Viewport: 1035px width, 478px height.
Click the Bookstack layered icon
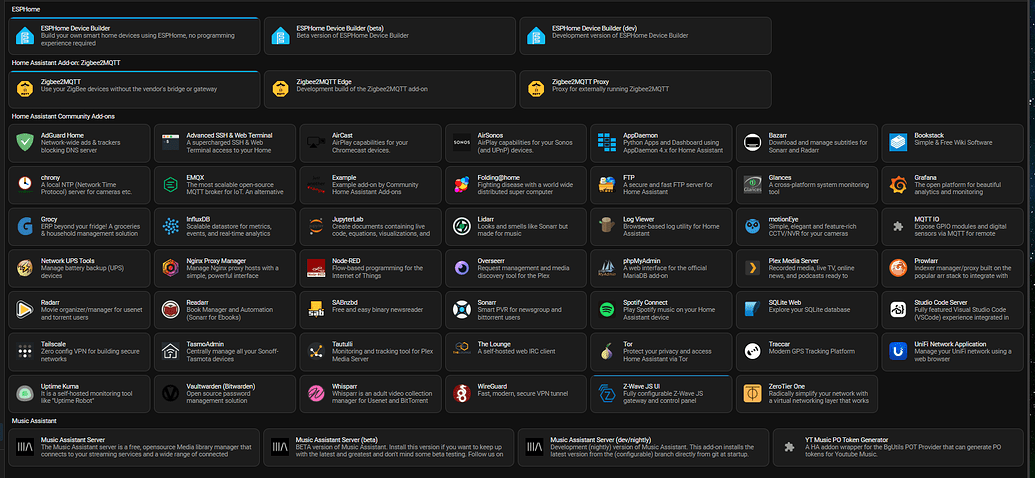click(x=898, y=142)
